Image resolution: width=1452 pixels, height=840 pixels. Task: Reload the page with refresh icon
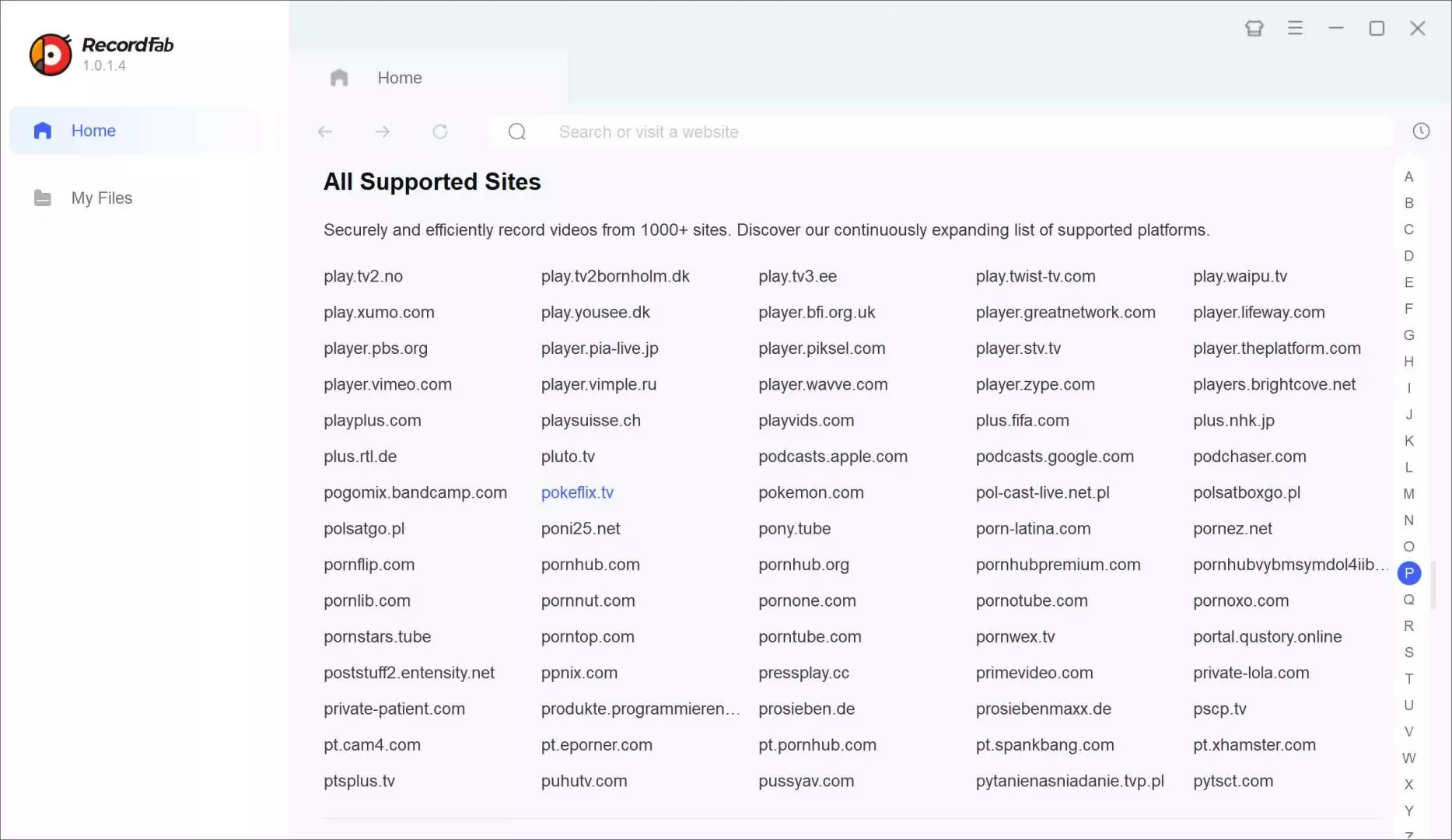coord(440,131)
